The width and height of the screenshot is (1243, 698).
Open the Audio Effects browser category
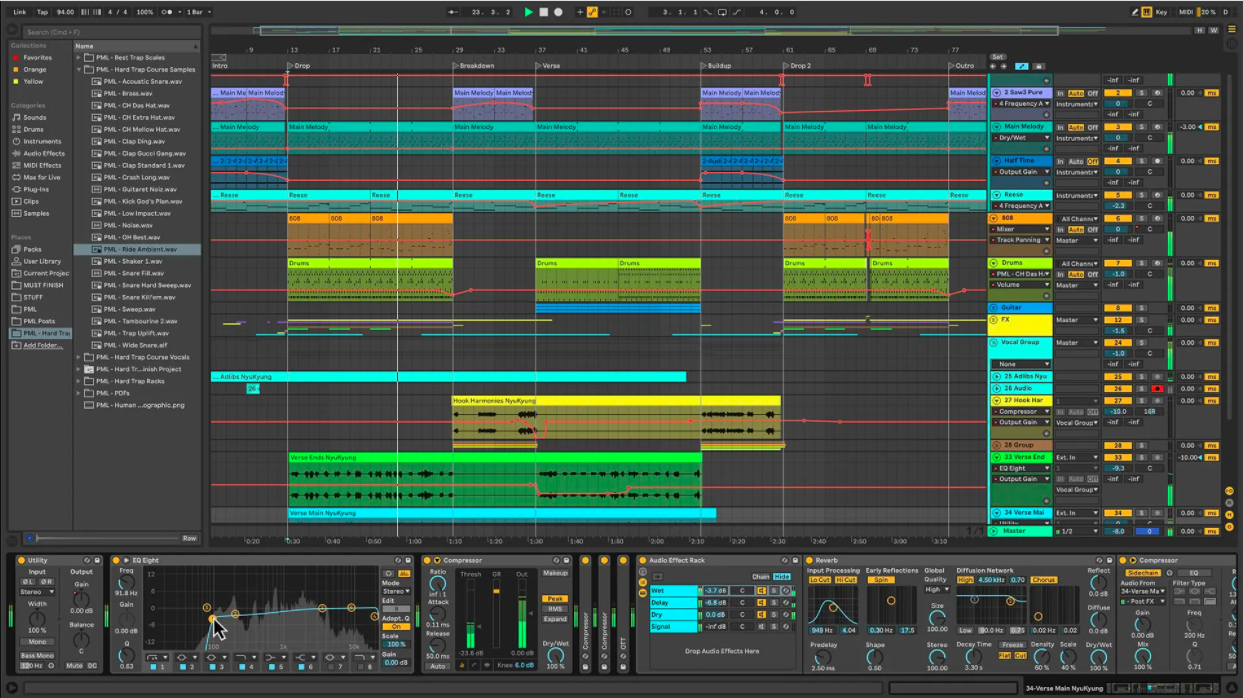tap(43, 153)
